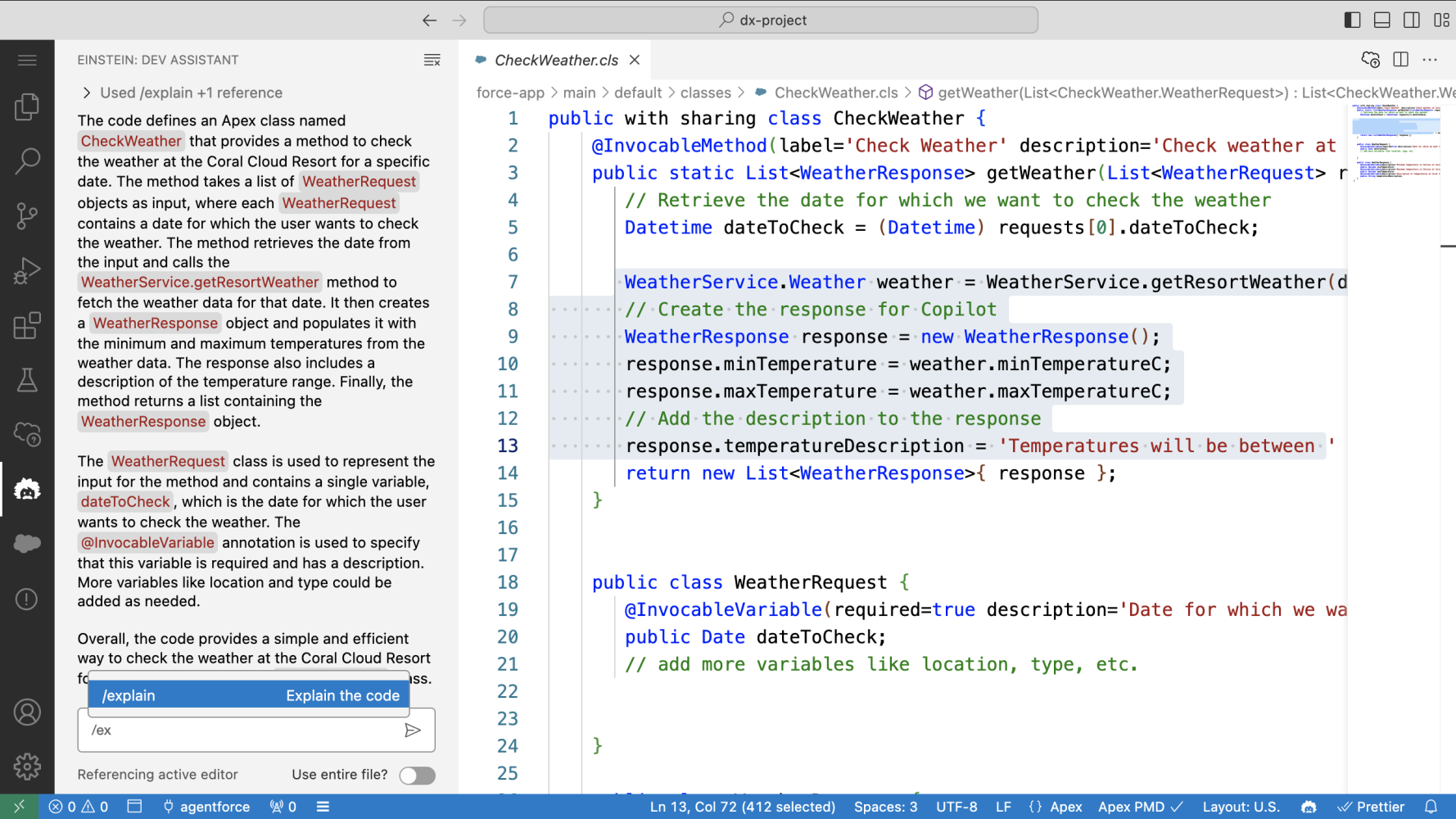
Task: Open the Extensions view
Action: pyautogui.click(x=27, y=325)
